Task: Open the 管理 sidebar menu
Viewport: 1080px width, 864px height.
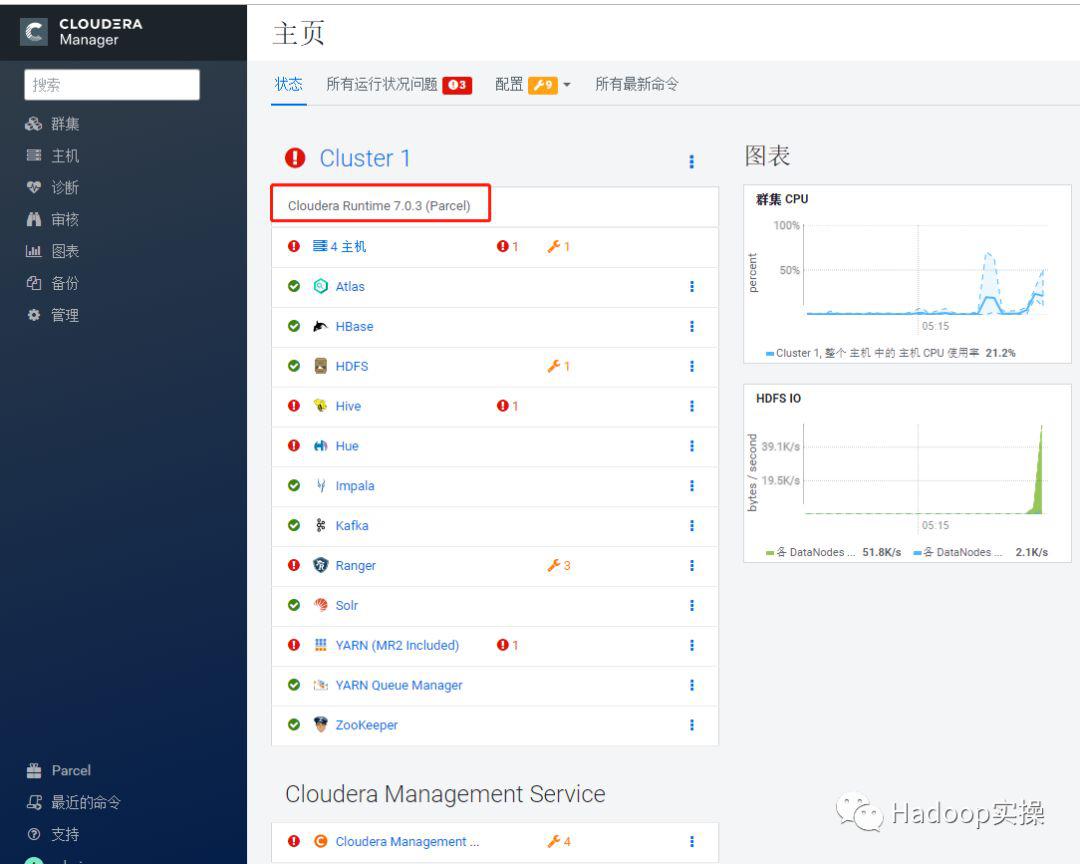Action: [x=52, y=315]
